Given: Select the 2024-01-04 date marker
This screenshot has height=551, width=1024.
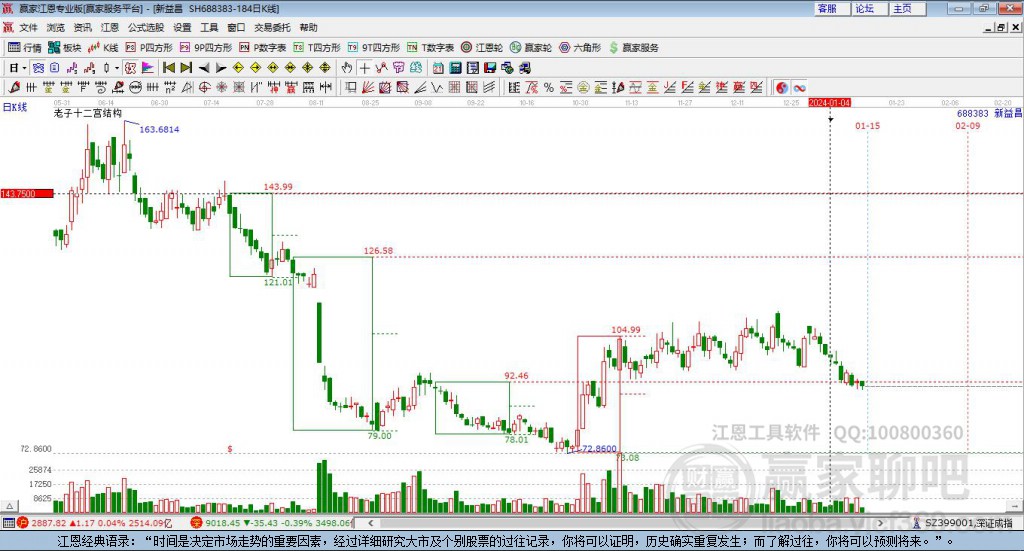Looking at the screenshot, I should (829, 103).
